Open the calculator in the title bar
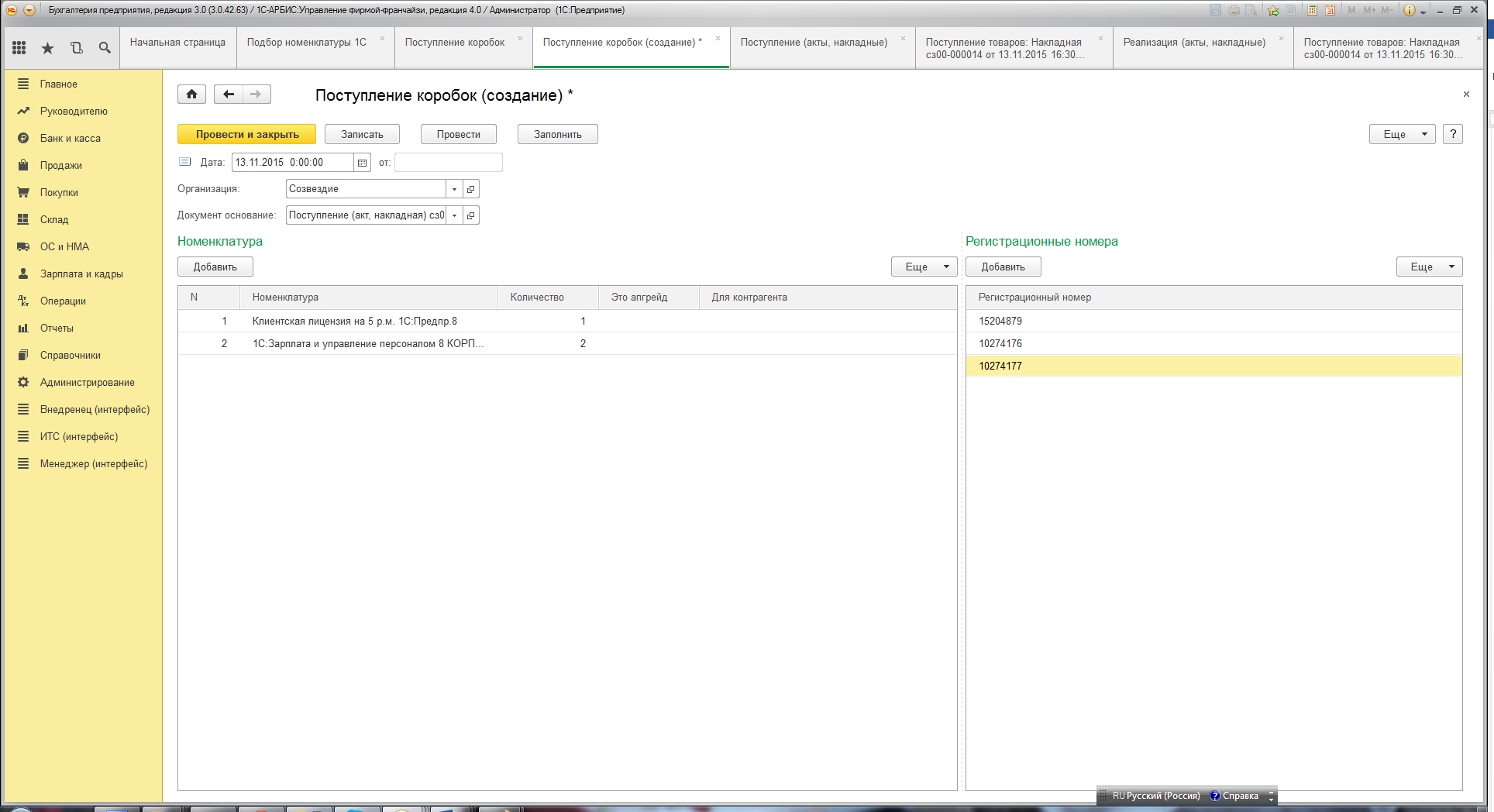 pyautogui.click(x=1312, y=10)
